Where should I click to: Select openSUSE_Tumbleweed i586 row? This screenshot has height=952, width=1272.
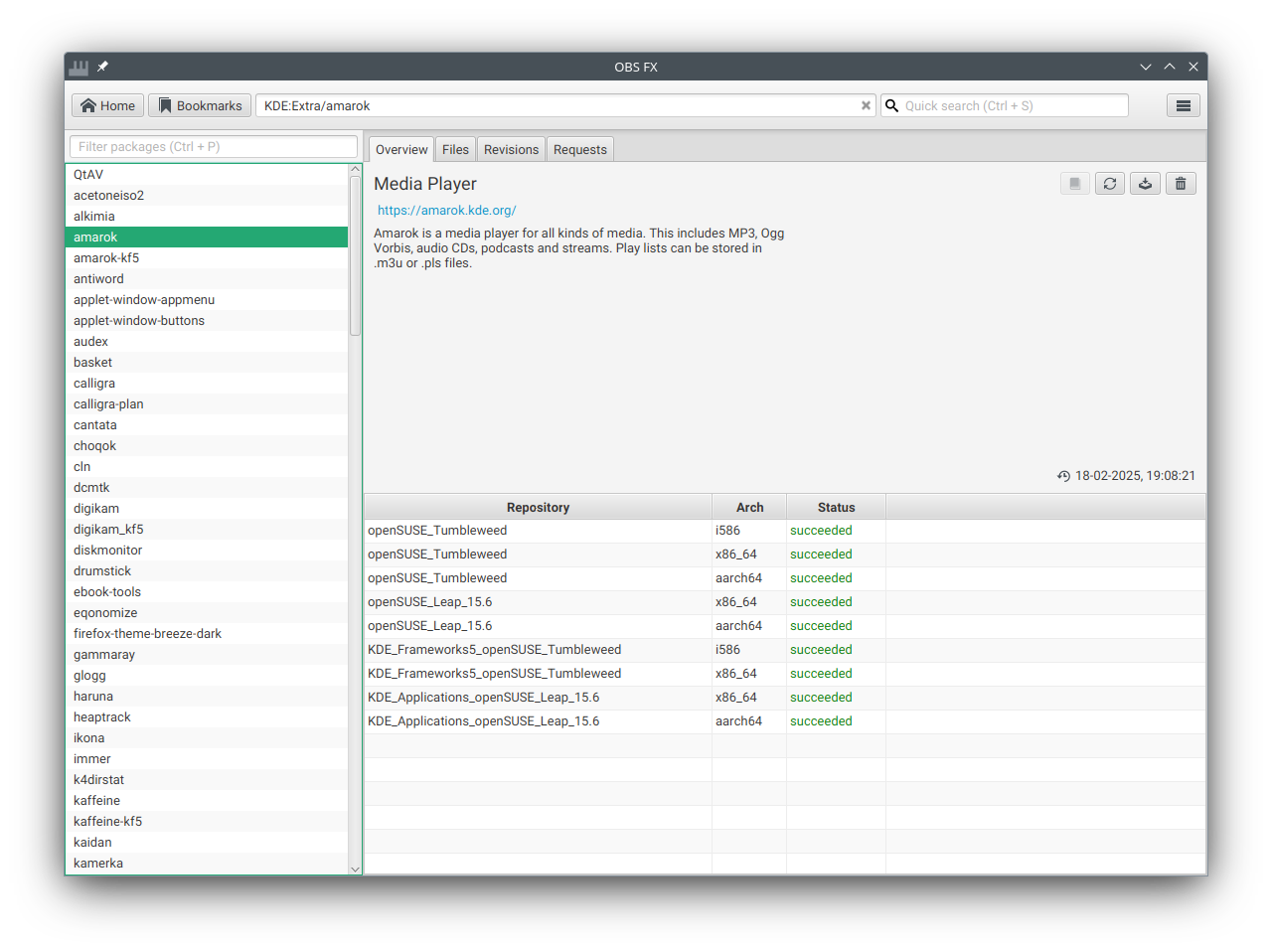tap(785, 531)
